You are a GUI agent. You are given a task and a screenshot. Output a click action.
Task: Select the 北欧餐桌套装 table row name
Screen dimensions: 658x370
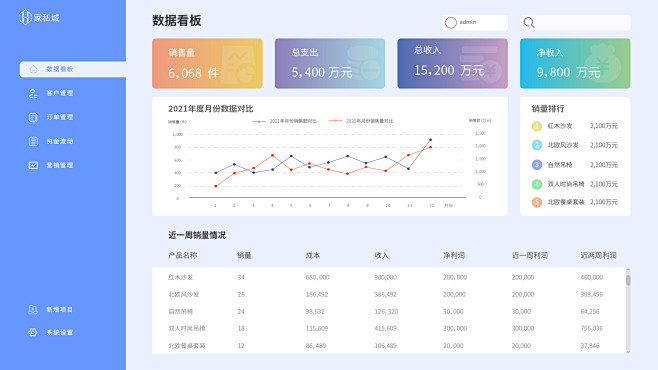[x=187, y=346]
